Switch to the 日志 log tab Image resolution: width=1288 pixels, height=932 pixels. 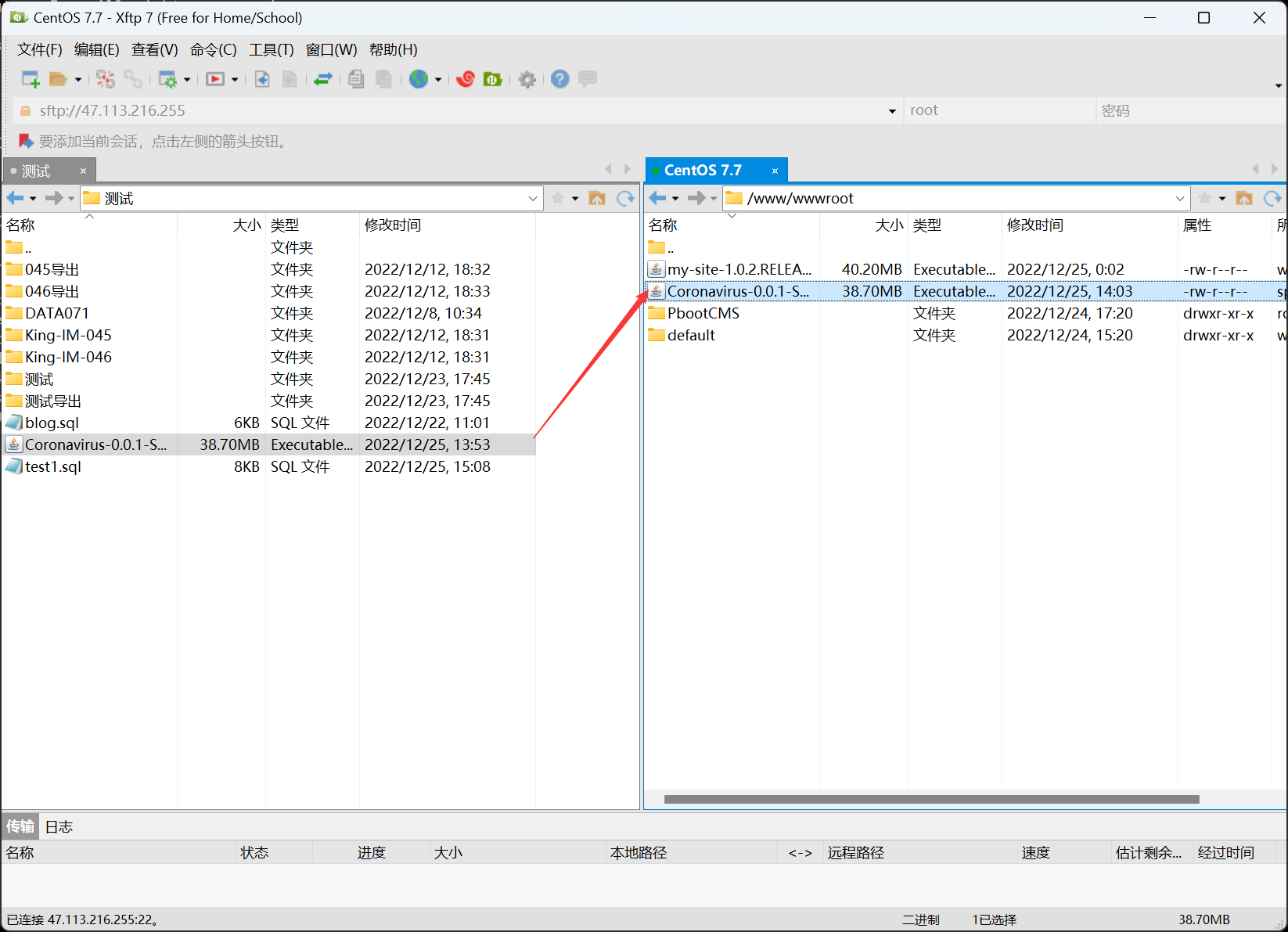click(x=59, y=826)
